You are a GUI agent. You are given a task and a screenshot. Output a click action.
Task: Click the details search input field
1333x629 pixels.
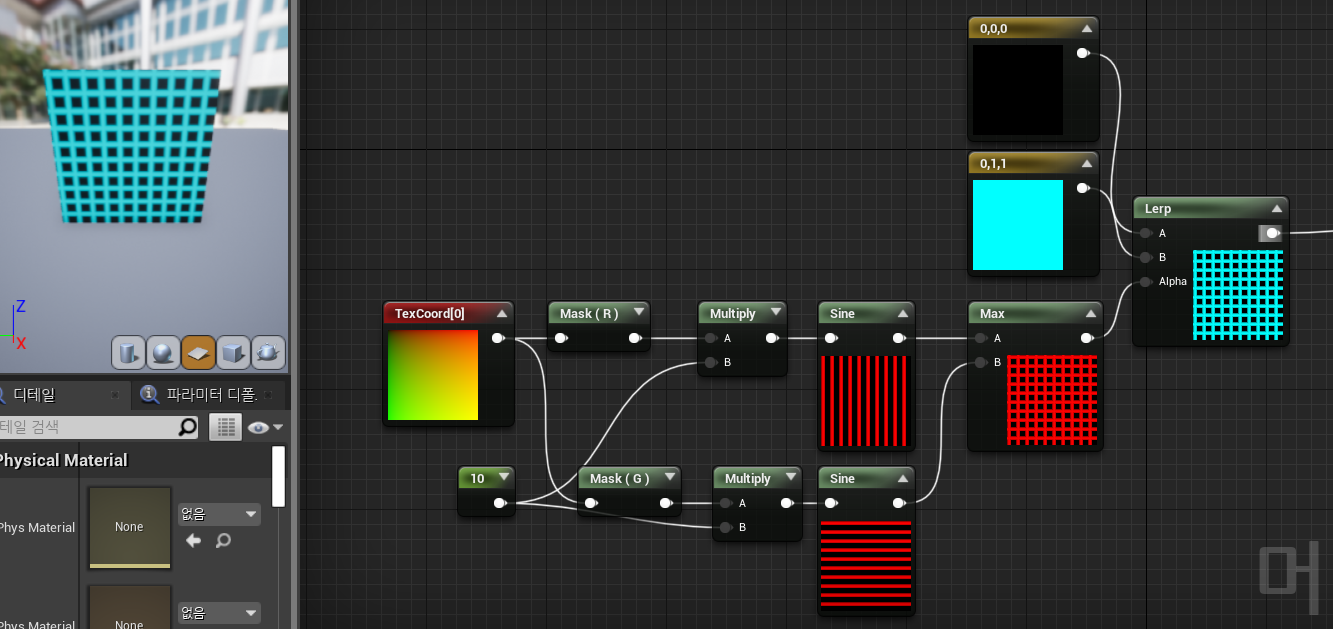(x=99, y=427)
